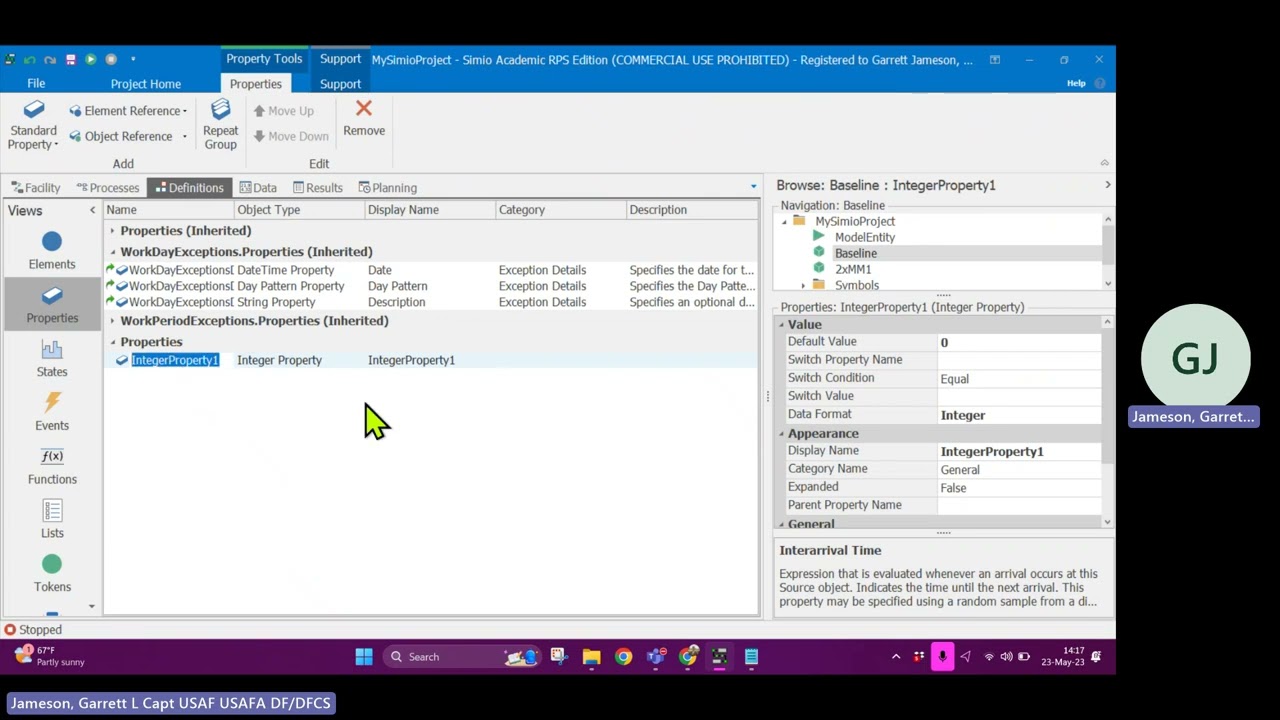Stop the simulation with the gray stop icon
This screenshot has width=1280, height=720.
[111, 60]
